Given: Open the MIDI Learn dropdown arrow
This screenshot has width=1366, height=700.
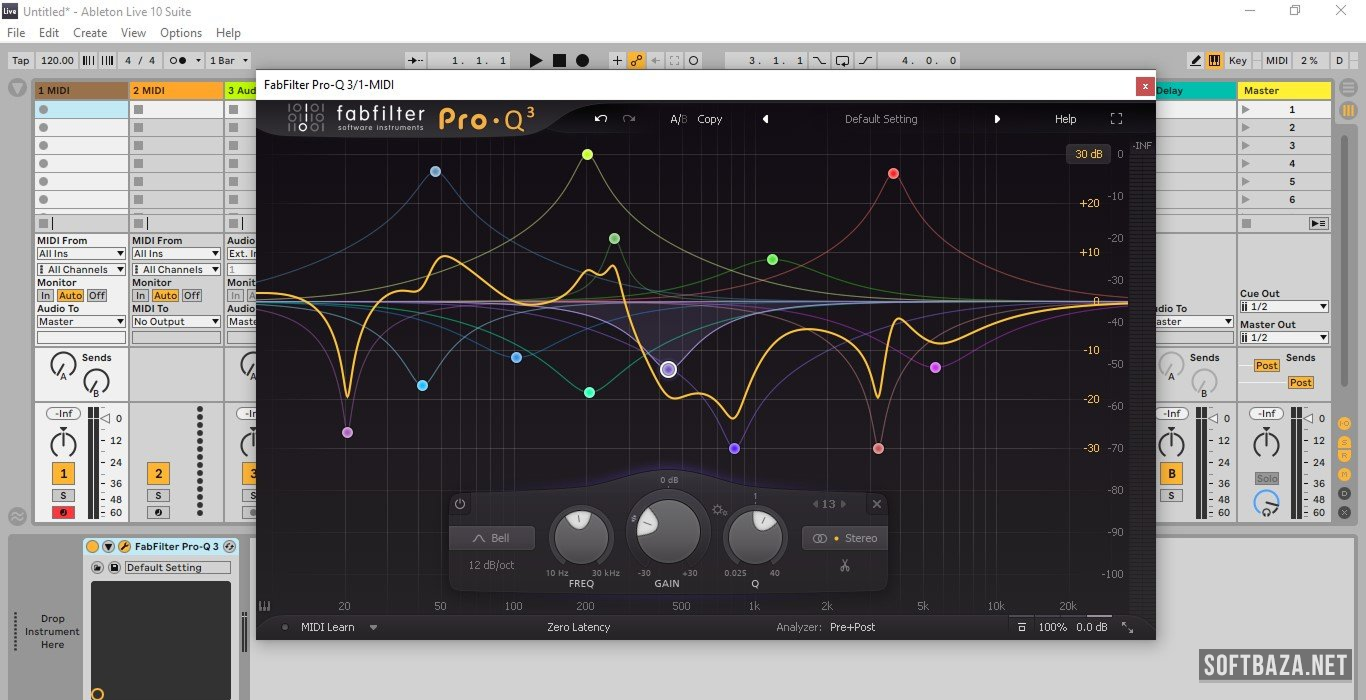Looking at the screenshot, I should [x=373, y=628].
